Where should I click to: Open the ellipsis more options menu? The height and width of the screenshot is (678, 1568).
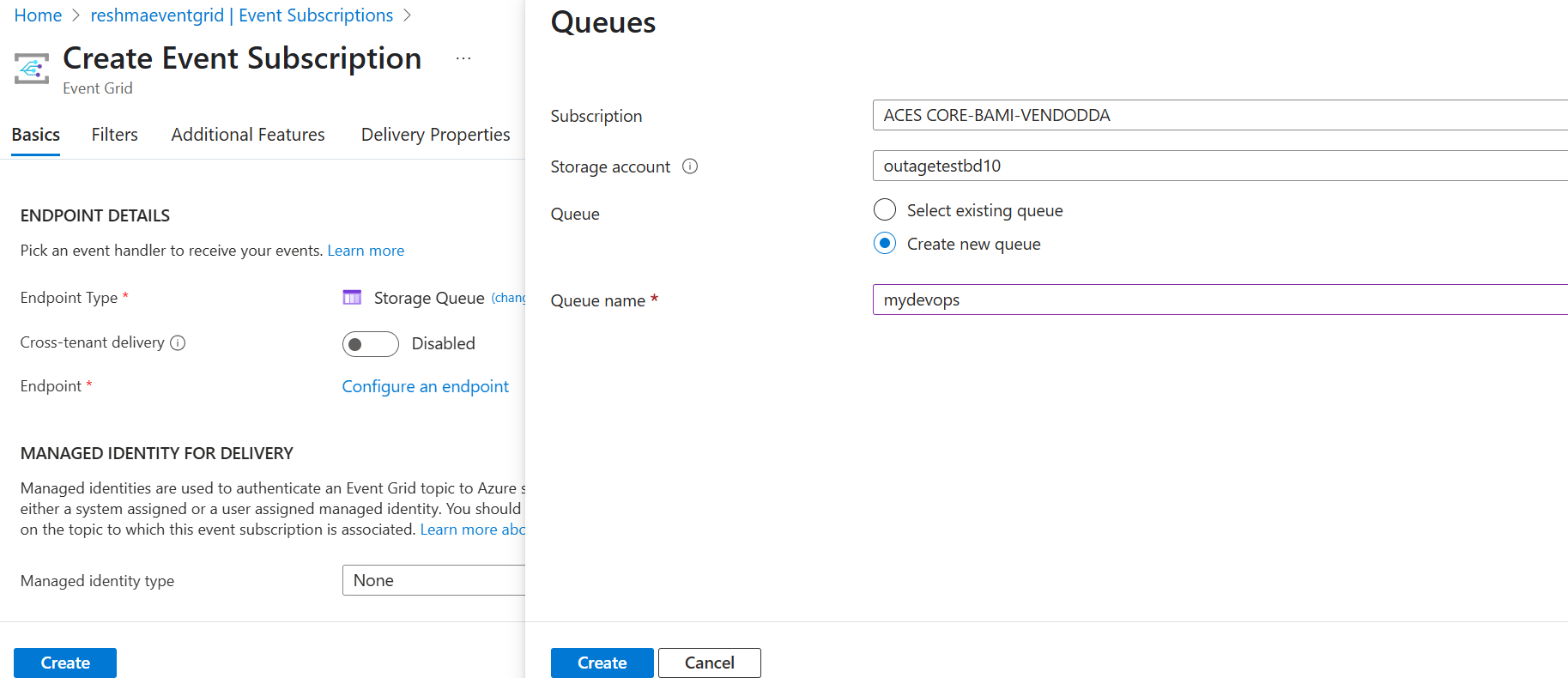click(463, 58)
